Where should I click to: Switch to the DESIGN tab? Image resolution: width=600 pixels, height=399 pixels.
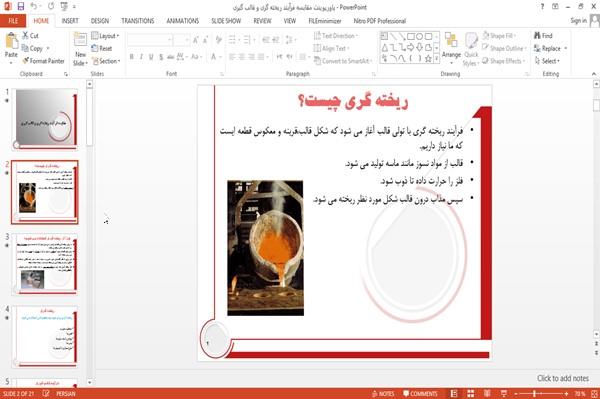click(99, 21)
